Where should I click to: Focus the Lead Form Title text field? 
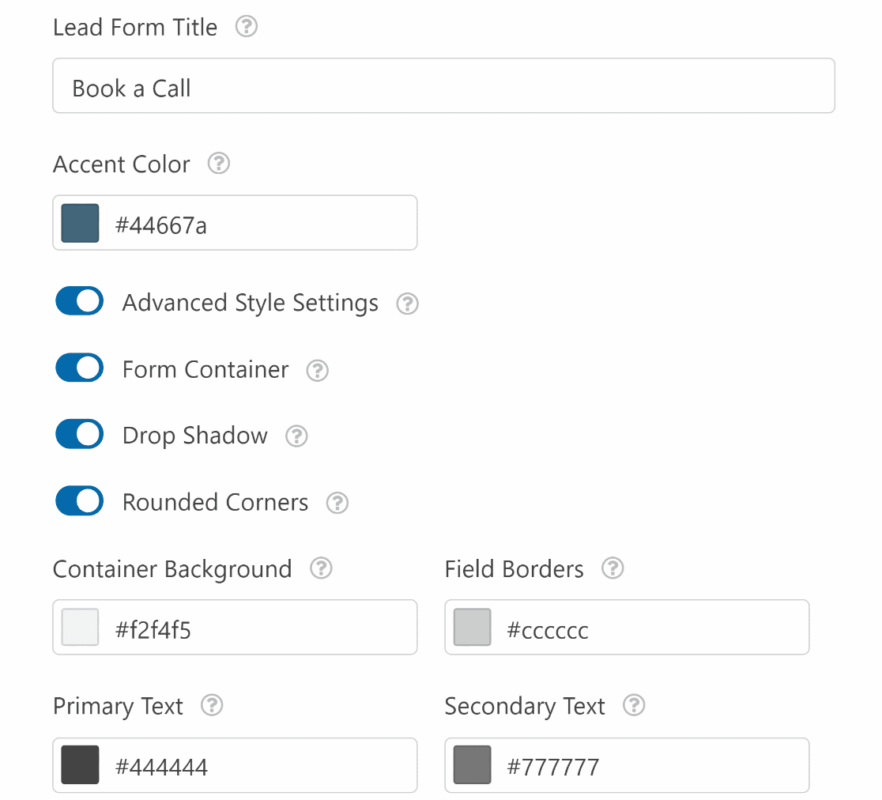[443, 87]
